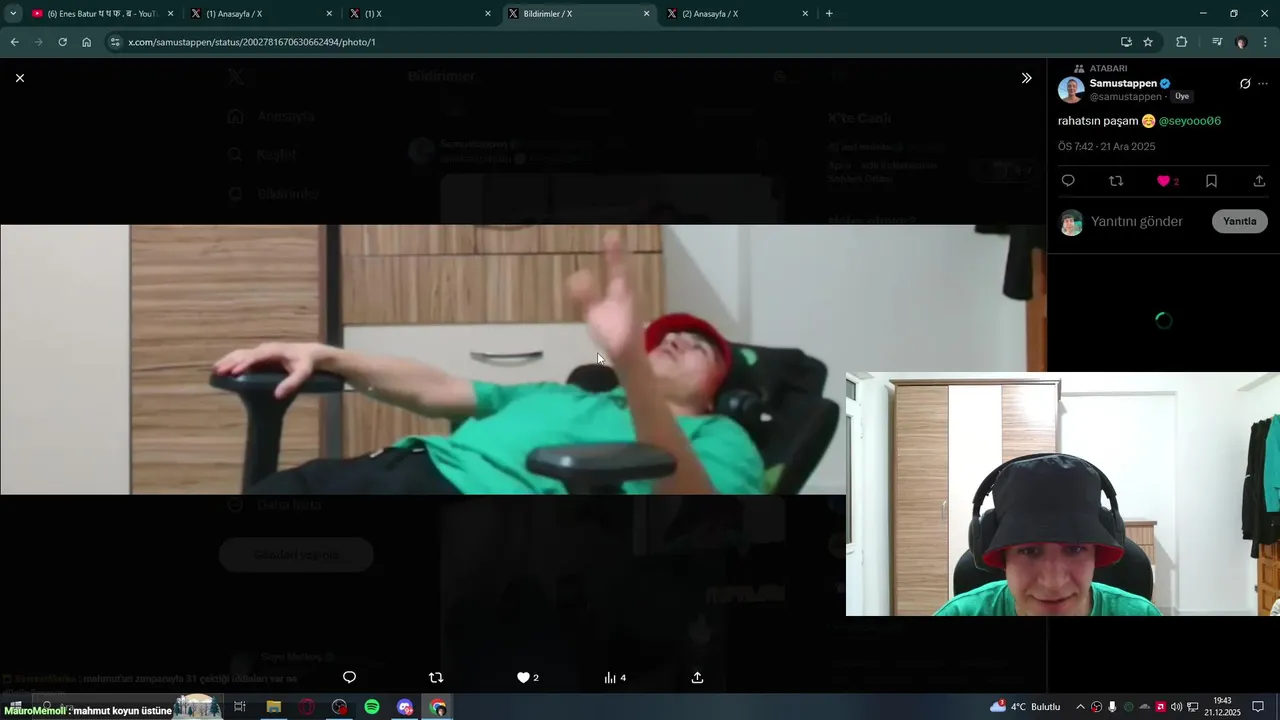Open File Explorer from taskbar

tap(273, 707)
